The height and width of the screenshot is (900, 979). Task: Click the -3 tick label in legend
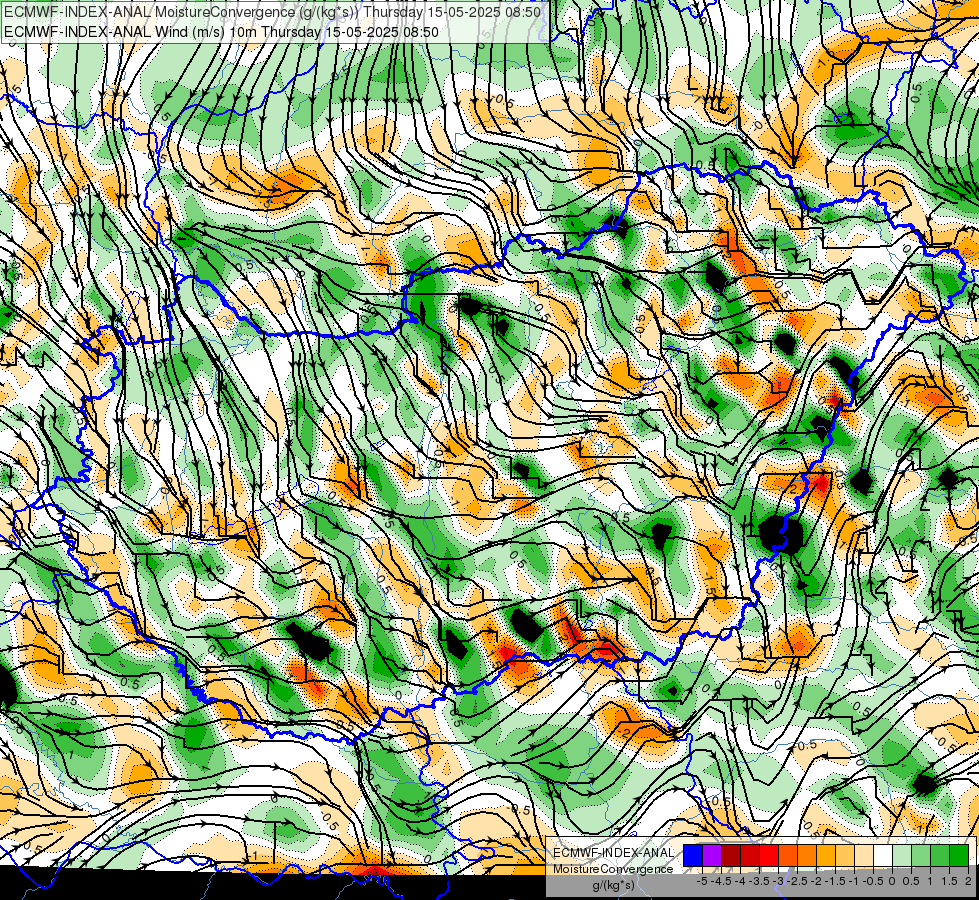pyautogui.click(x=778, y=881)
